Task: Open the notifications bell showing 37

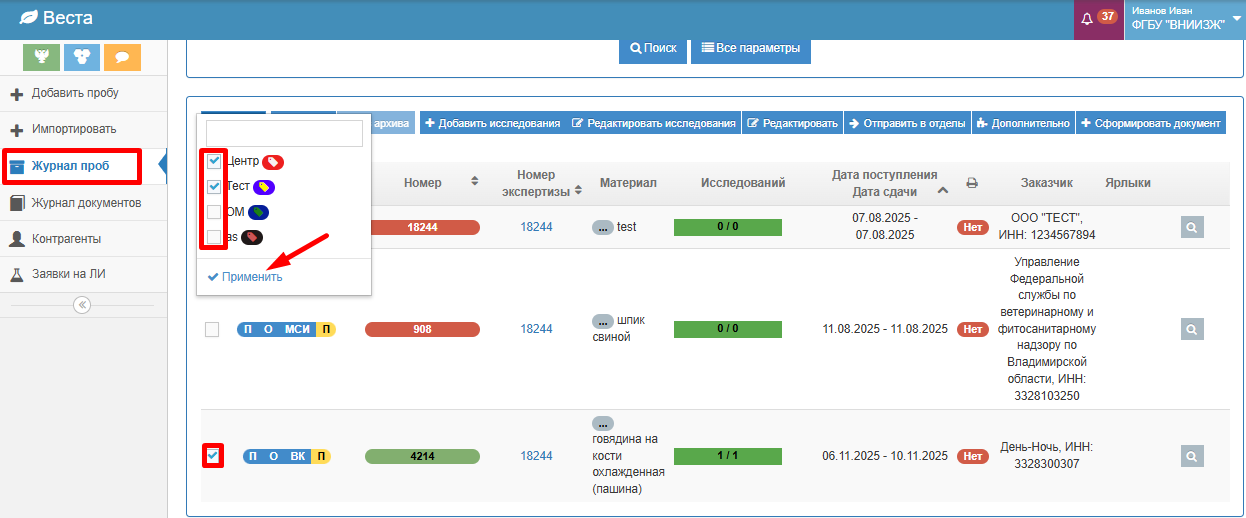Action: (x=1098, y=18)
